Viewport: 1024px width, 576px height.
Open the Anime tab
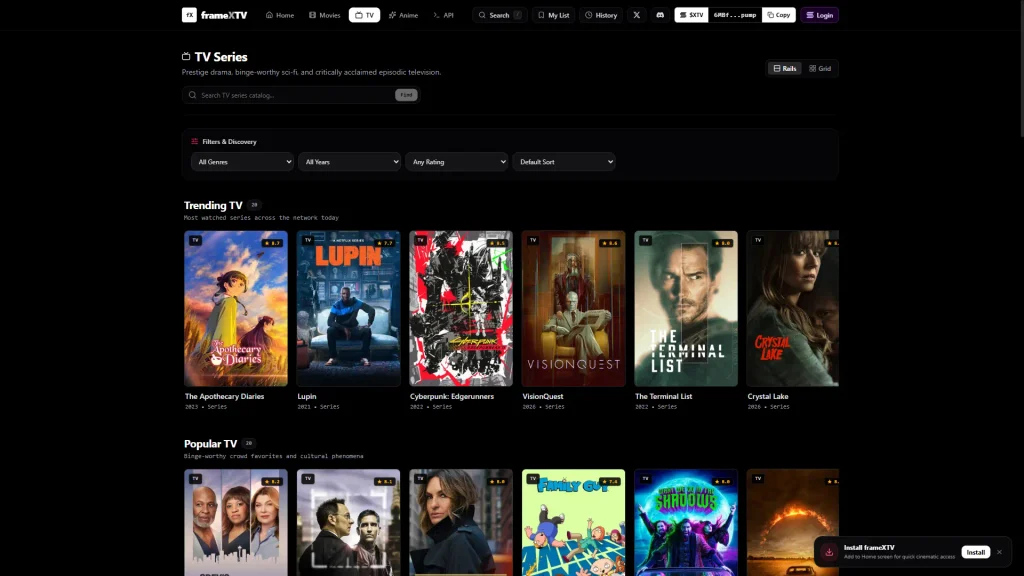[x=403, y=15]
